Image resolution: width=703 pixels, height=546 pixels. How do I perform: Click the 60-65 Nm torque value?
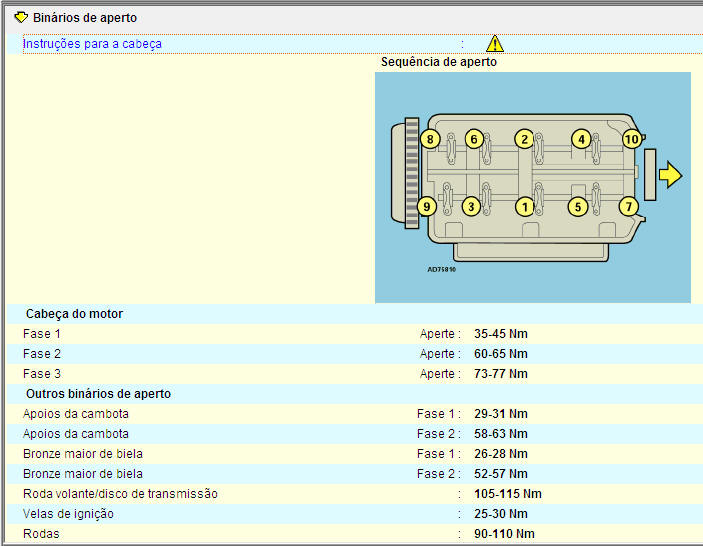pos(501,354)
